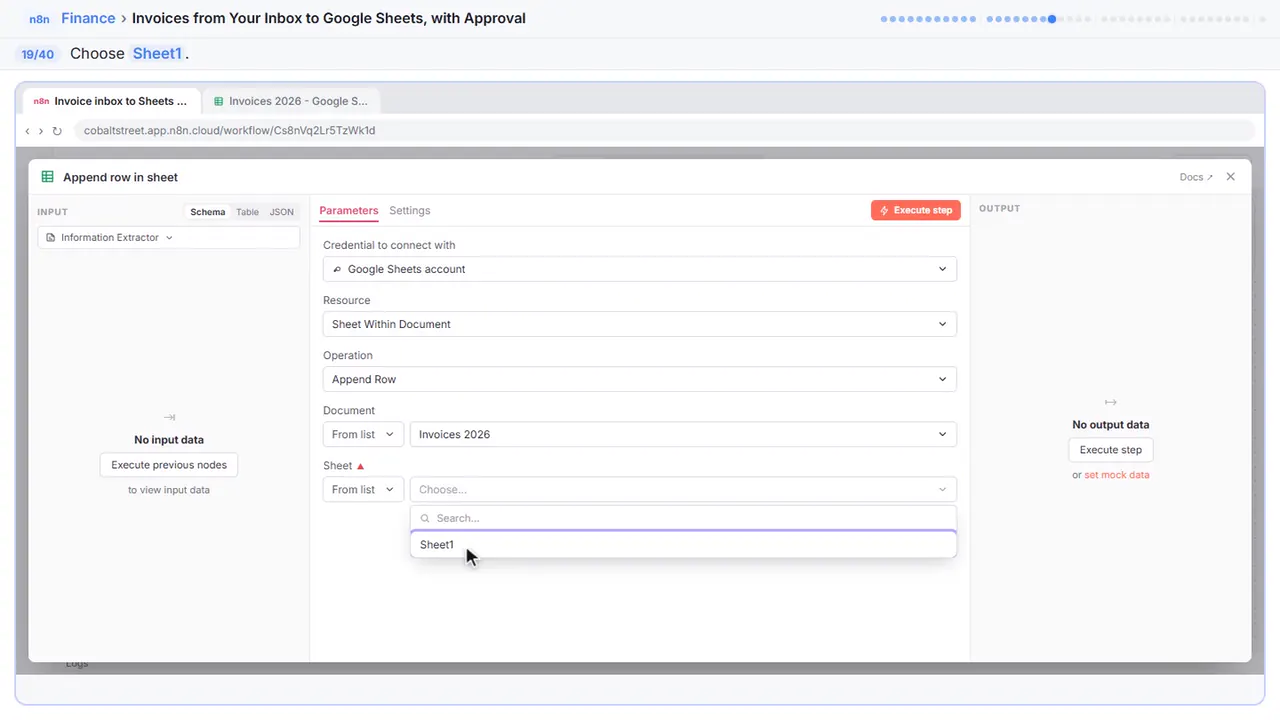Open the Google Sheets account credential dropdown
The width and height of the screenshot is (1280, 720).
pyautogui.click(x=640, y=269)
